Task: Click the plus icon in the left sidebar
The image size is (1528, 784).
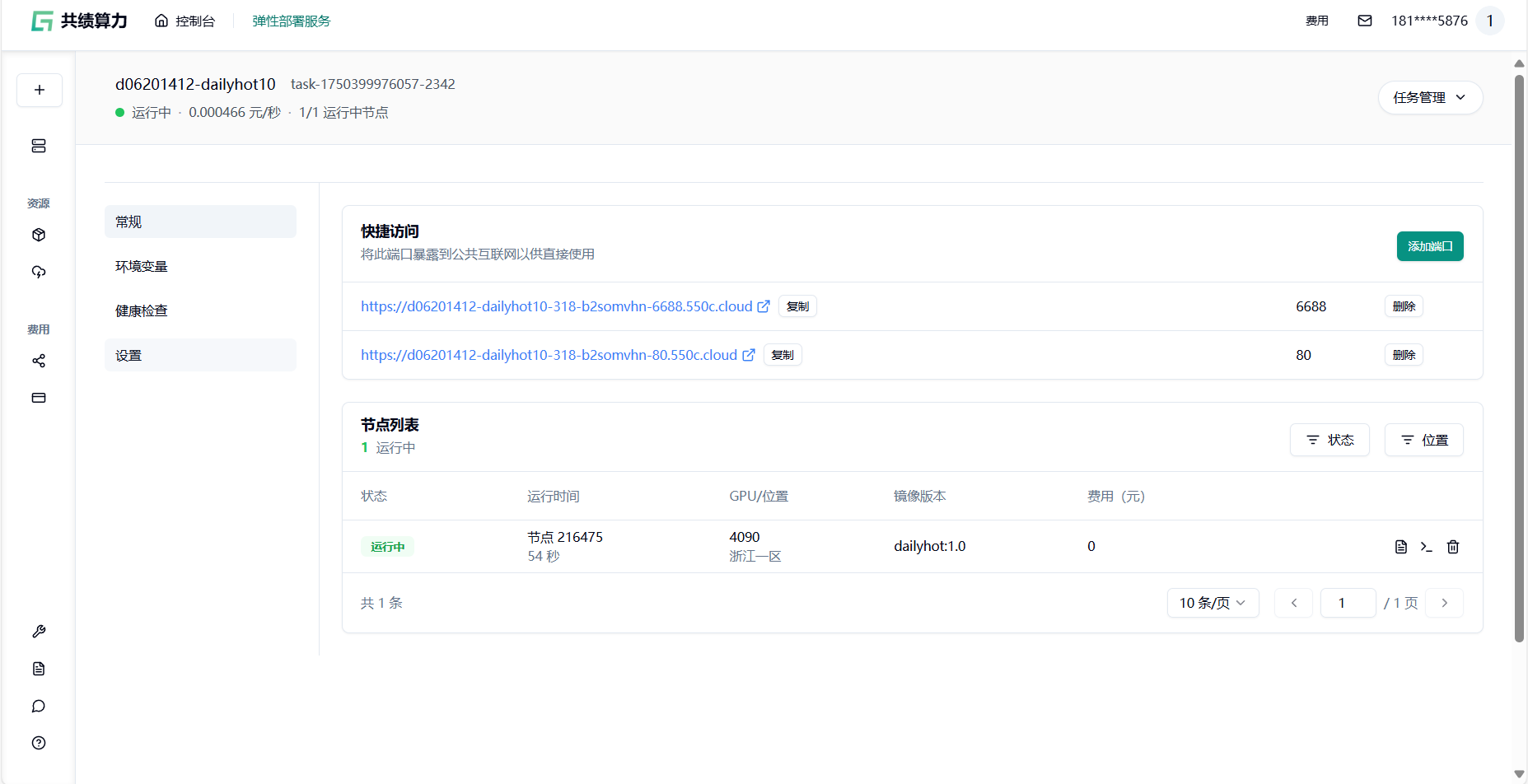Action: click(x=39, y=90)
